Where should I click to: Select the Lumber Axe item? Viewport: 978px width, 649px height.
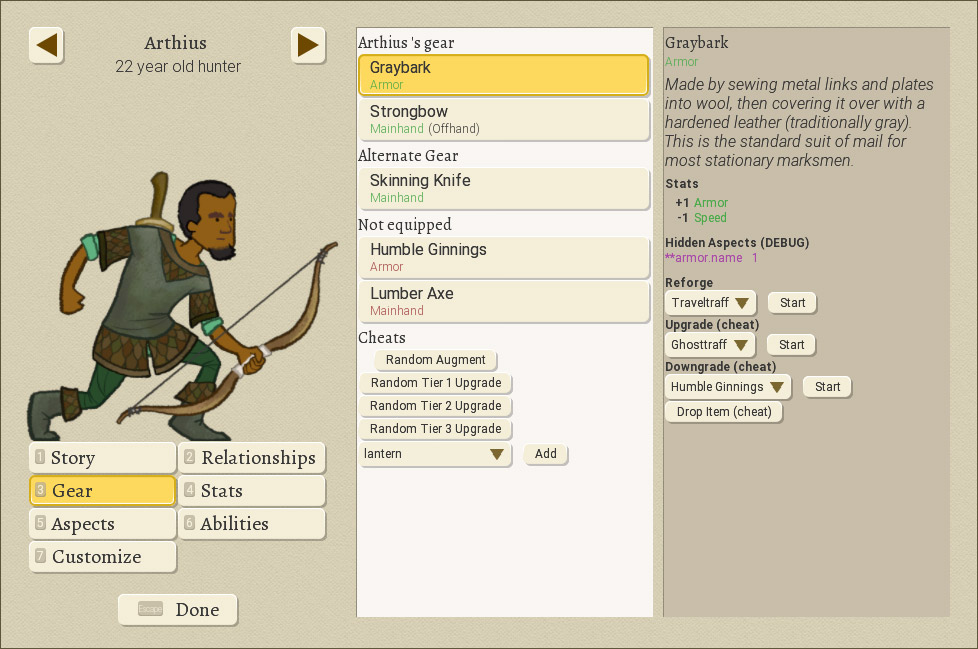point(504,301)
